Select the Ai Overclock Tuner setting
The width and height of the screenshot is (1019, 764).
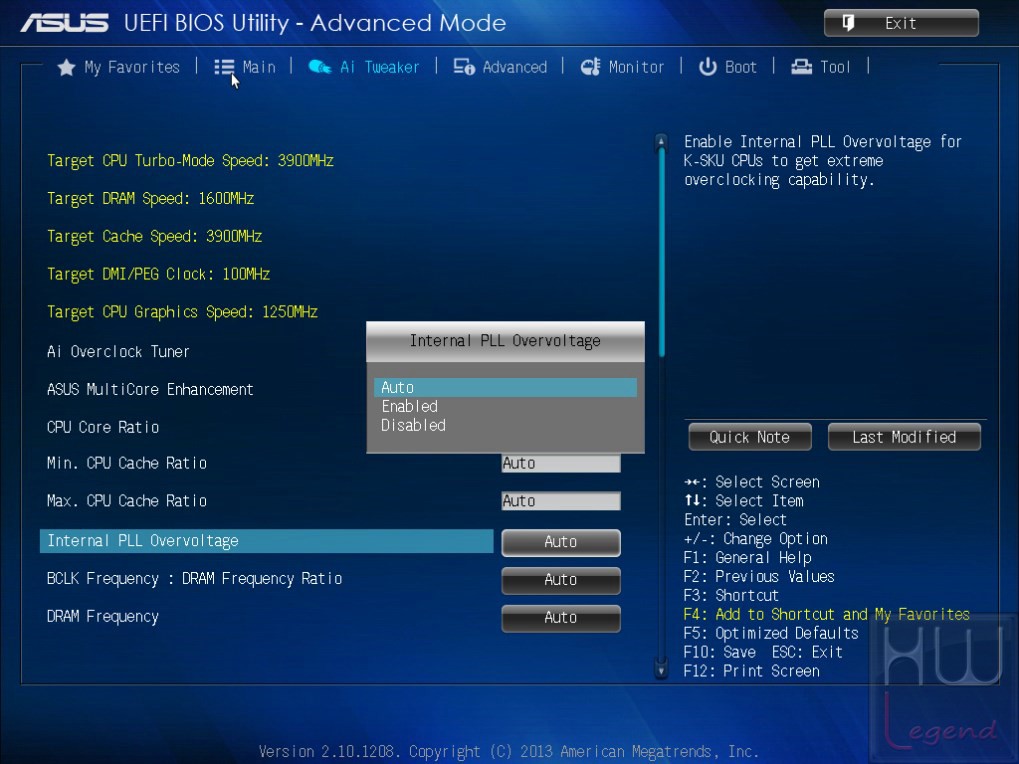(118, 351)
